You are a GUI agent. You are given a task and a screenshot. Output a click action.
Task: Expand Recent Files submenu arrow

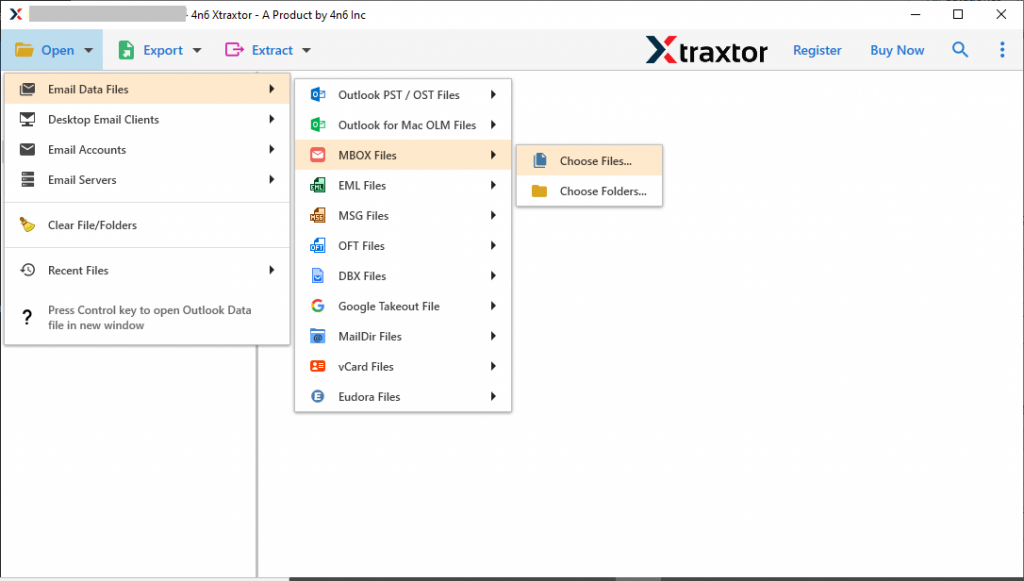click(272, 270)
